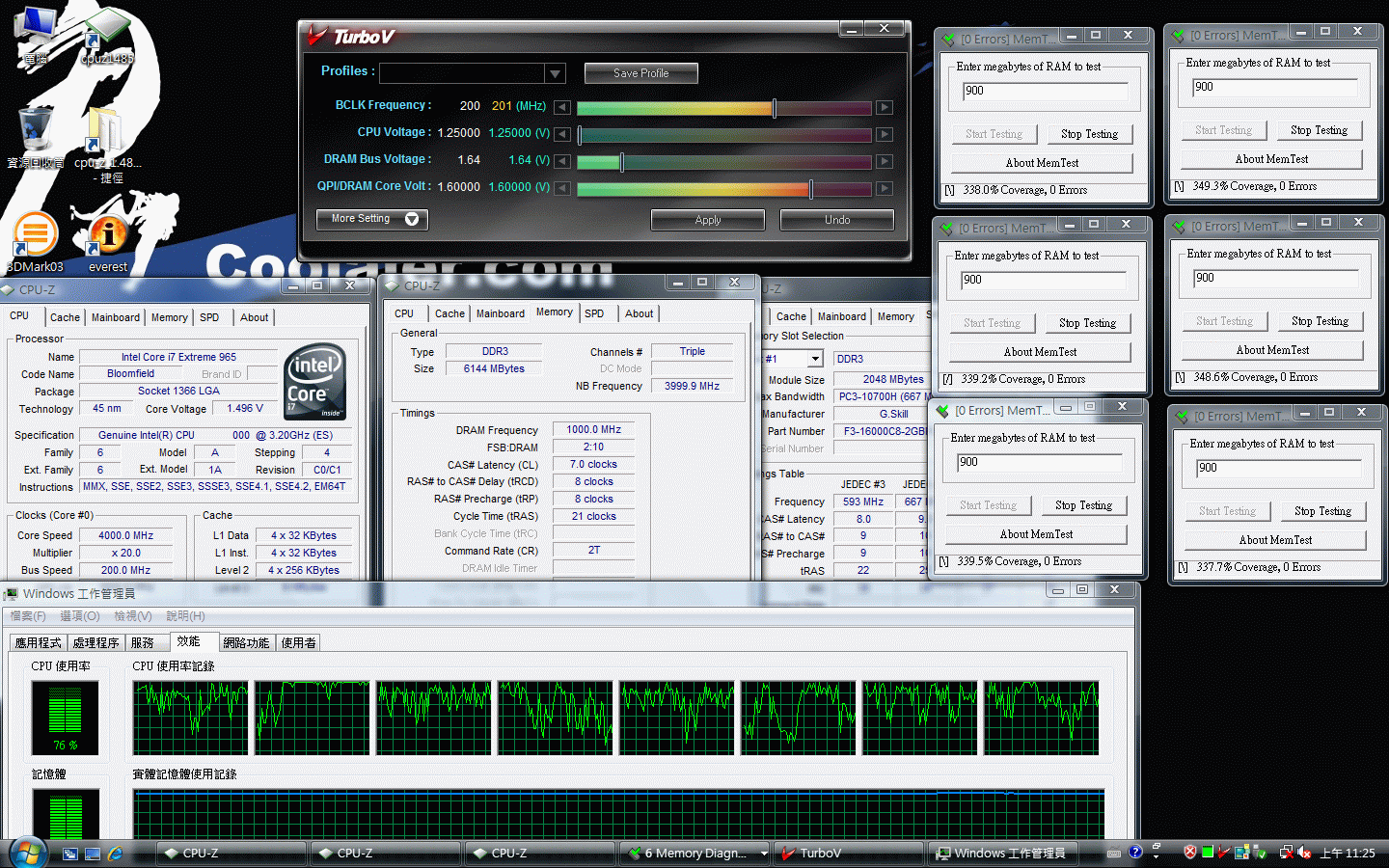
Task: Open 使用者 tab in Task Manager
Action: pos(298,642)
